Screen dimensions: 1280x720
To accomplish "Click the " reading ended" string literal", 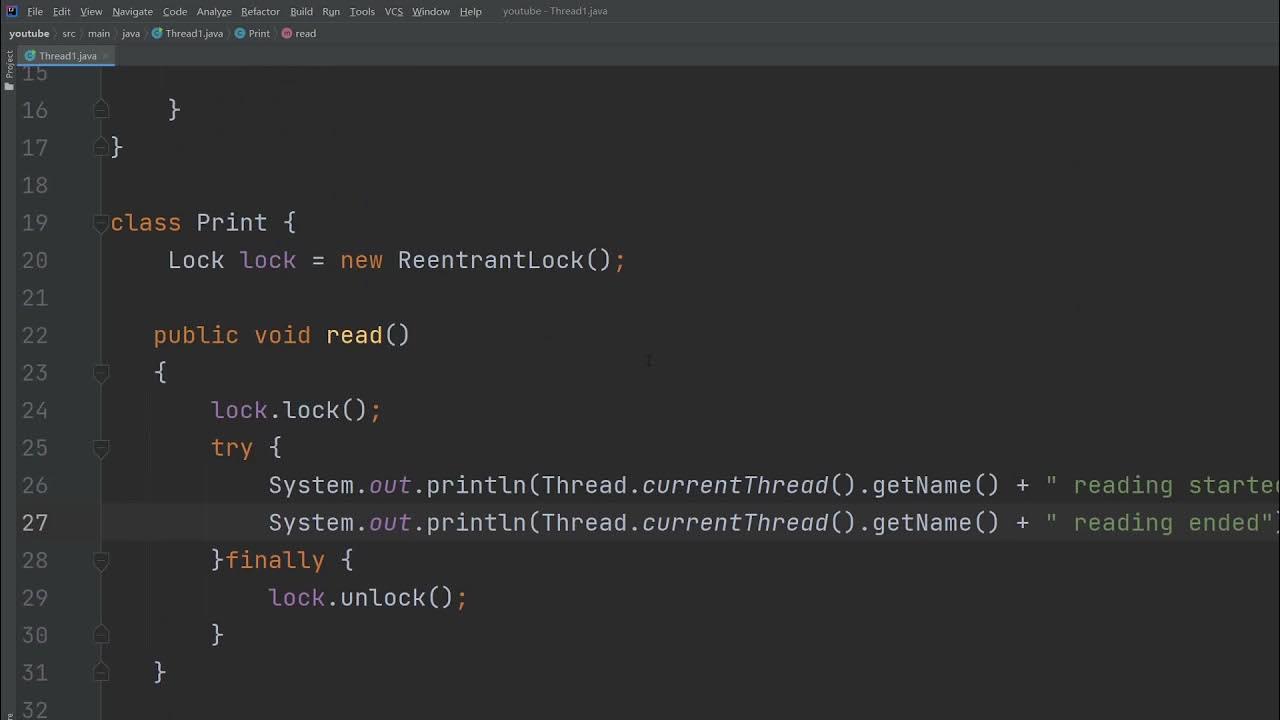I will tap(1159, 522).
